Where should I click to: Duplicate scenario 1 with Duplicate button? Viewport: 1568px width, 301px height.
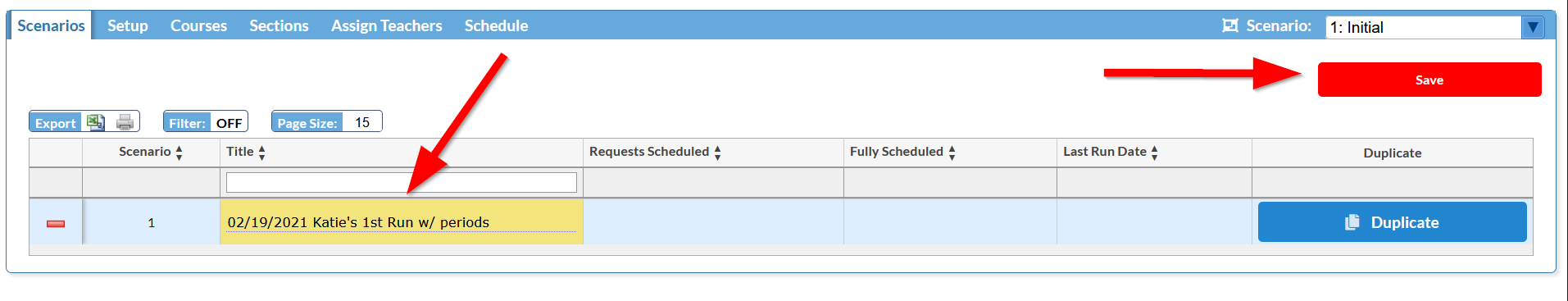(1392, 222)
